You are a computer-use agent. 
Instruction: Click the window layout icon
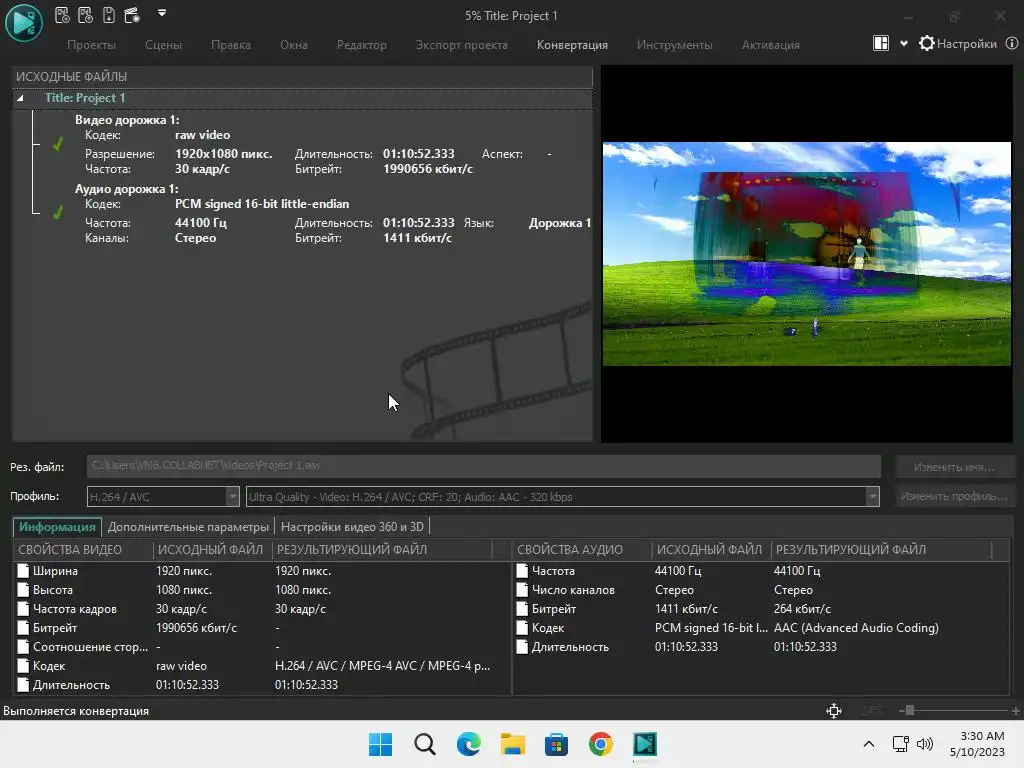881,44
